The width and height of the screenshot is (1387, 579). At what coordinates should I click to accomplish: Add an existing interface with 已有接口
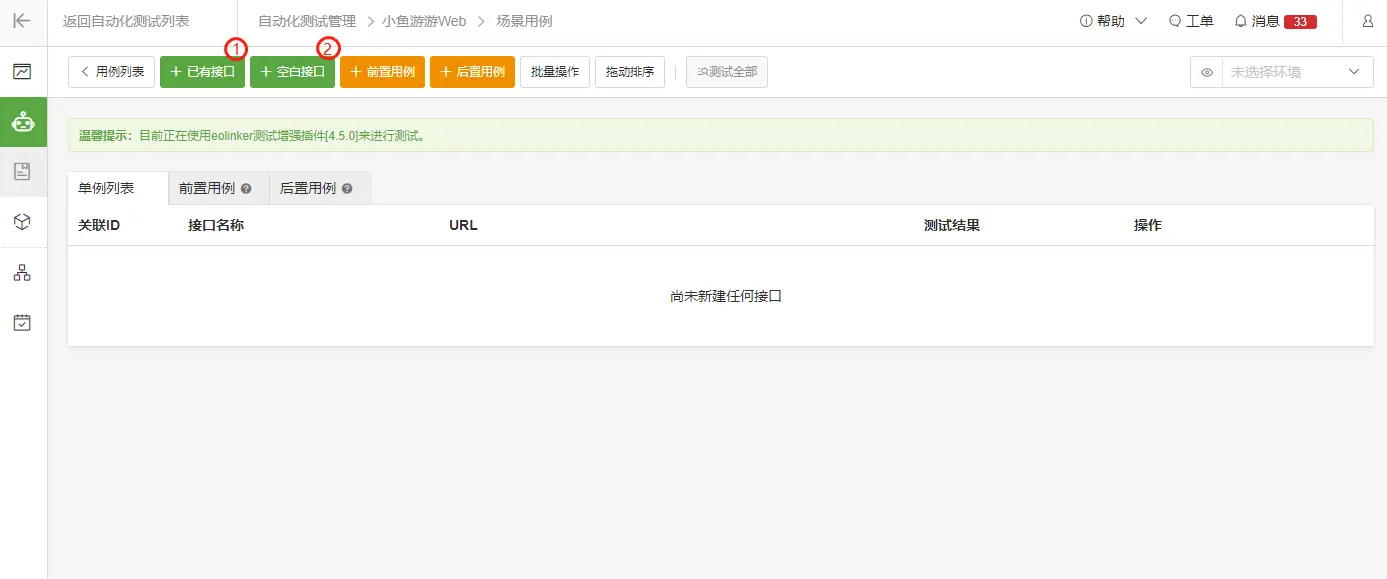click(202, 72)
